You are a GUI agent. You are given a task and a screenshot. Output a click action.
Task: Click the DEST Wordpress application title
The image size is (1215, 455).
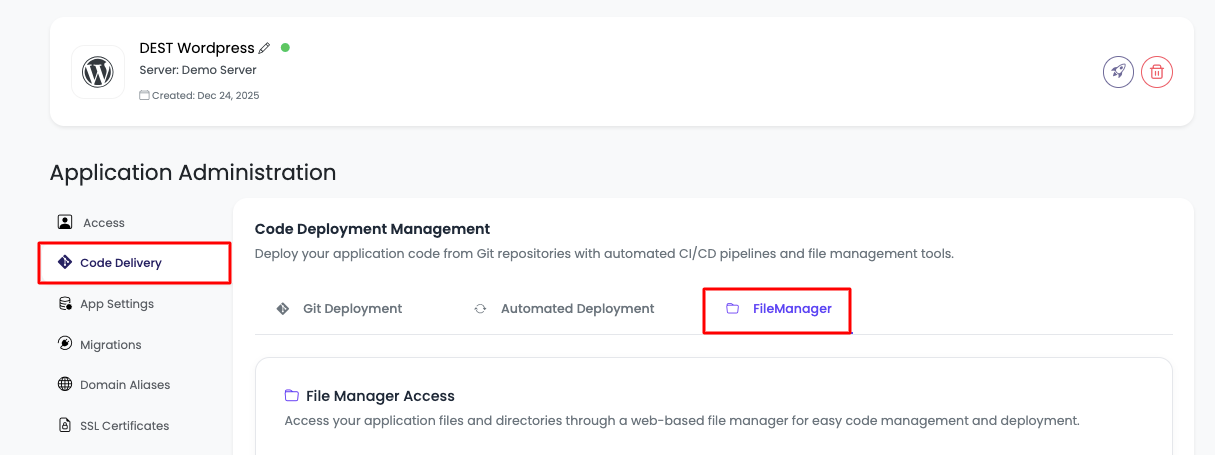[x=197, y=48]
